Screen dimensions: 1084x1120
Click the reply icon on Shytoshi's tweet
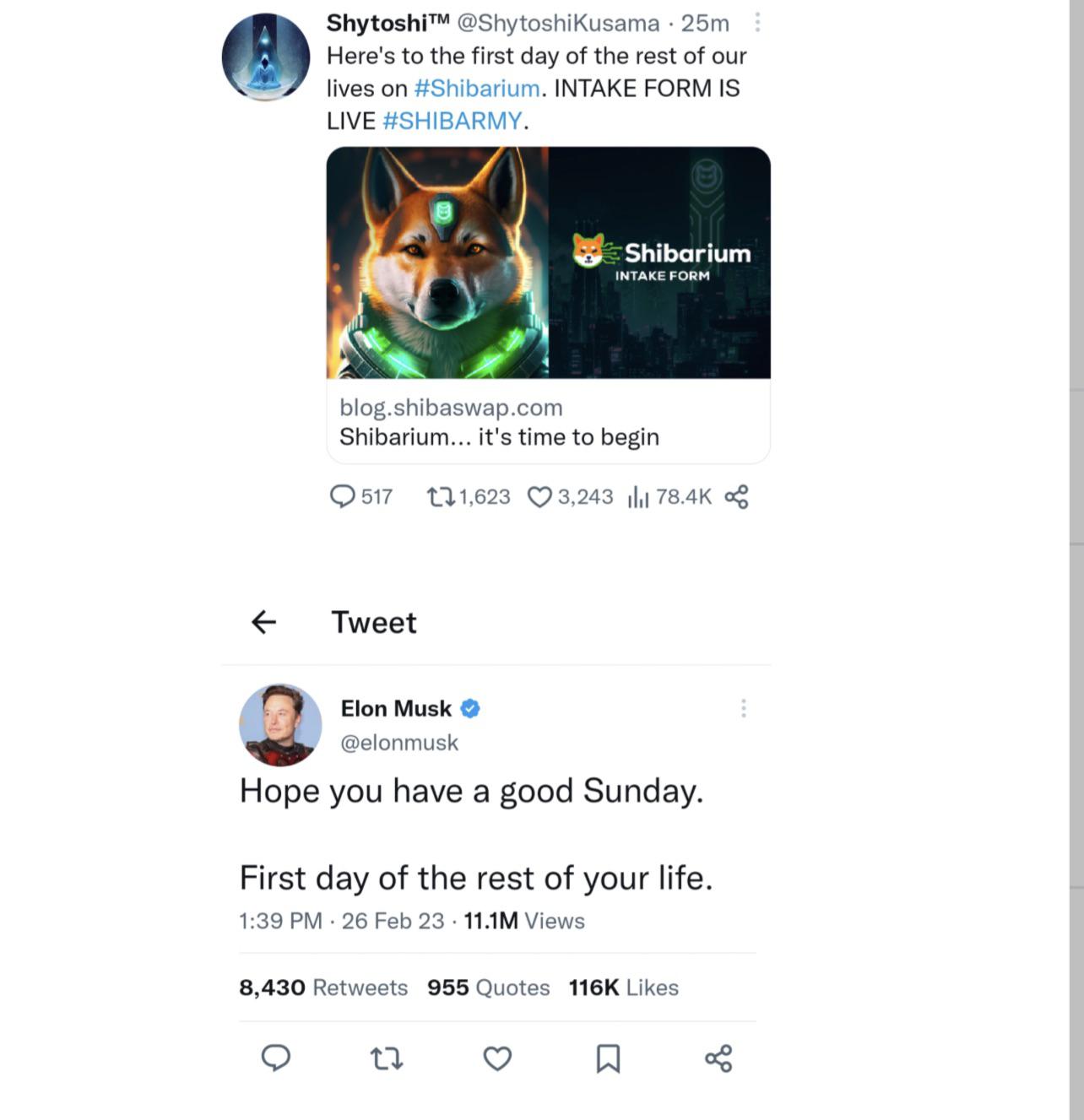[x=342, y=496]
